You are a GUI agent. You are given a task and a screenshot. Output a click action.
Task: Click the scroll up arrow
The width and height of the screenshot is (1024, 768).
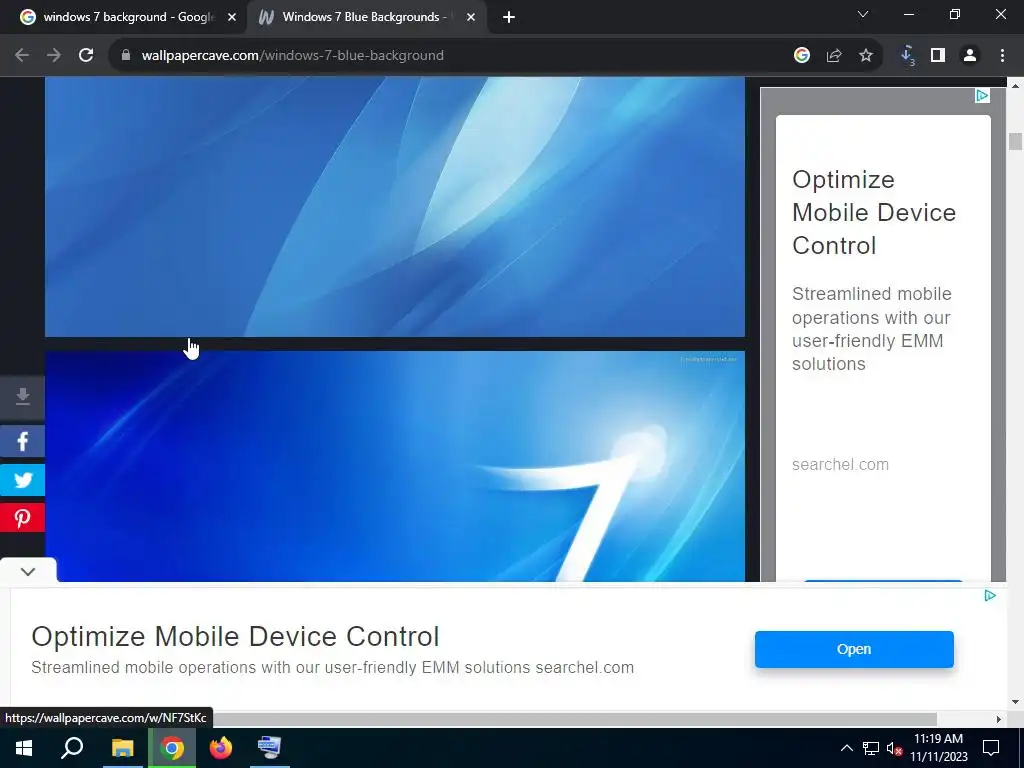[1015, 85]
